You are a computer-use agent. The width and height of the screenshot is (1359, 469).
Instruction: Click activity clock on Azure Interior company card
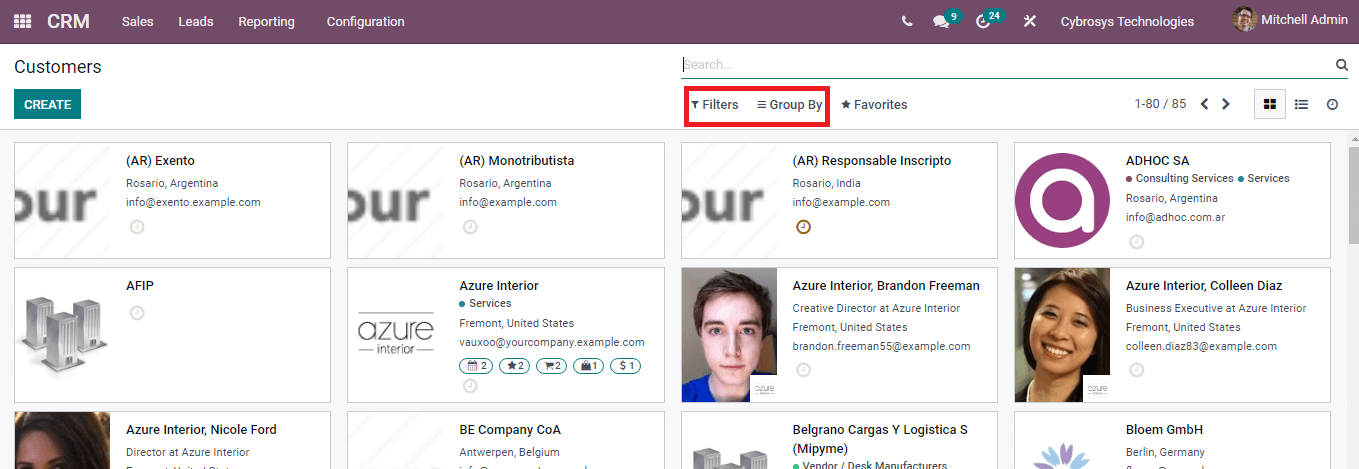tap(470, 386)
